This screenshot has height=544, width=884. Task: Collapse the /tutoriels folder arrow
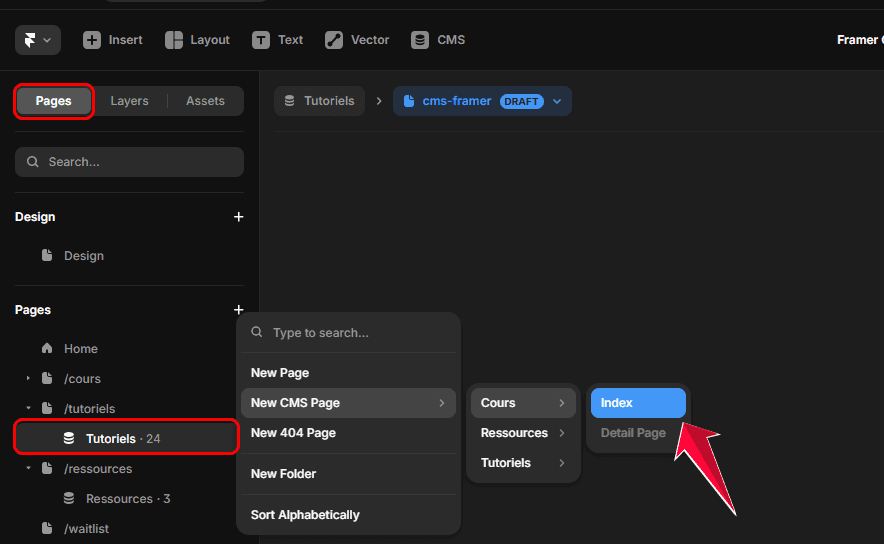pyautogui.click(x=28, y=408)
